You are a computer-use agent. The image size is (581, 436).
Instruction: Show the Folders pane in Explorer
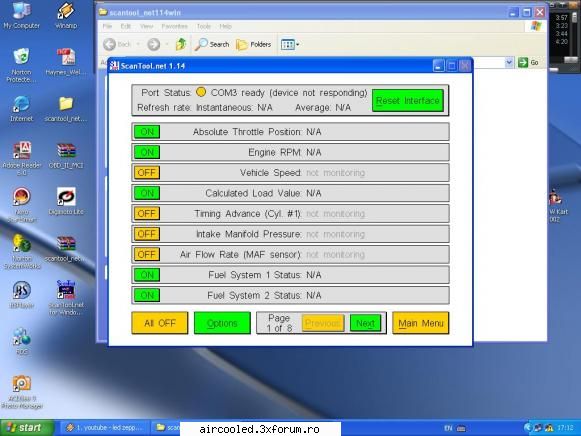(254, 44)
